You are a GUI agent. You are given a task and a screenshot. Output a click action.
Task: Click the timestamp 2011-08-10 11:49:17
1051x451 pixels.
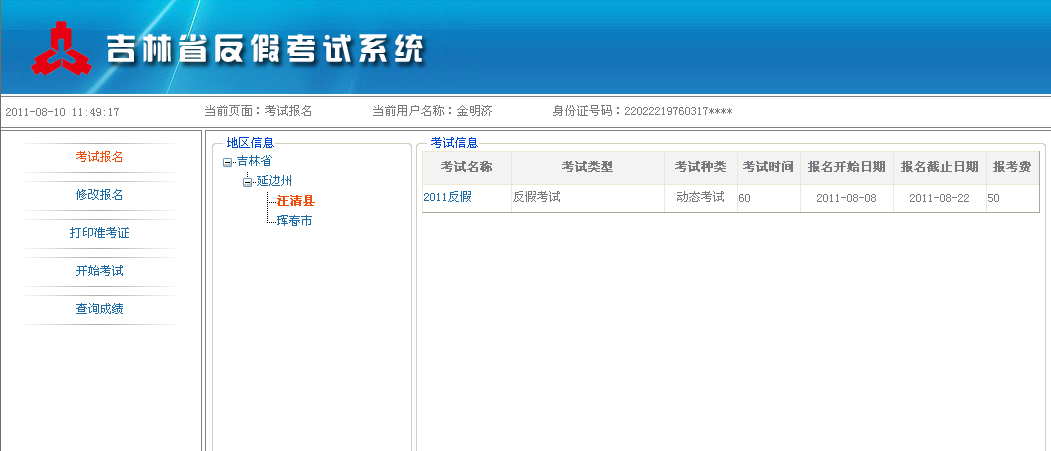(62, 113)
